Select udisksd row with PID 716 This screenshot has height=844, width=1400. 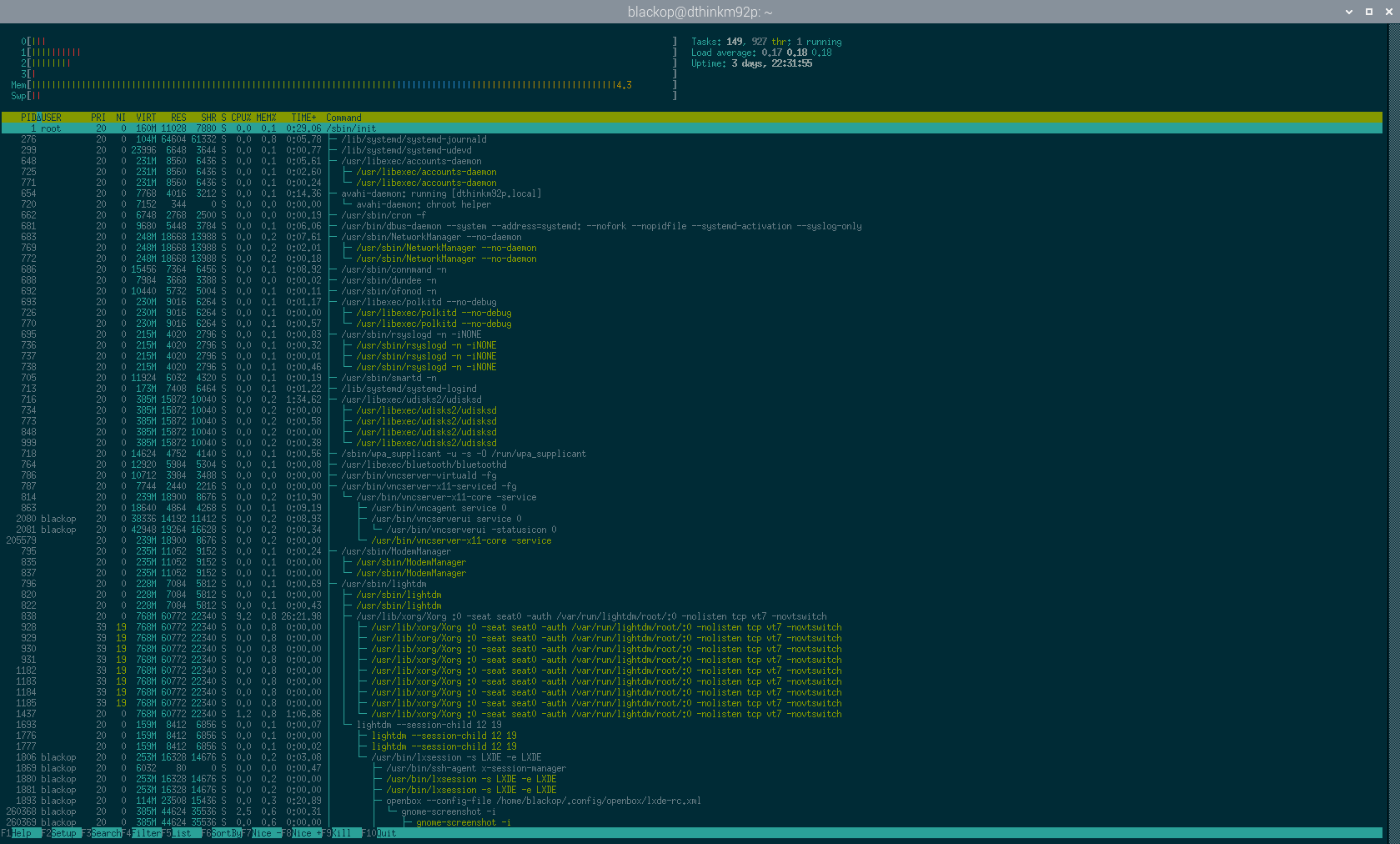click(x=692, y=399)
